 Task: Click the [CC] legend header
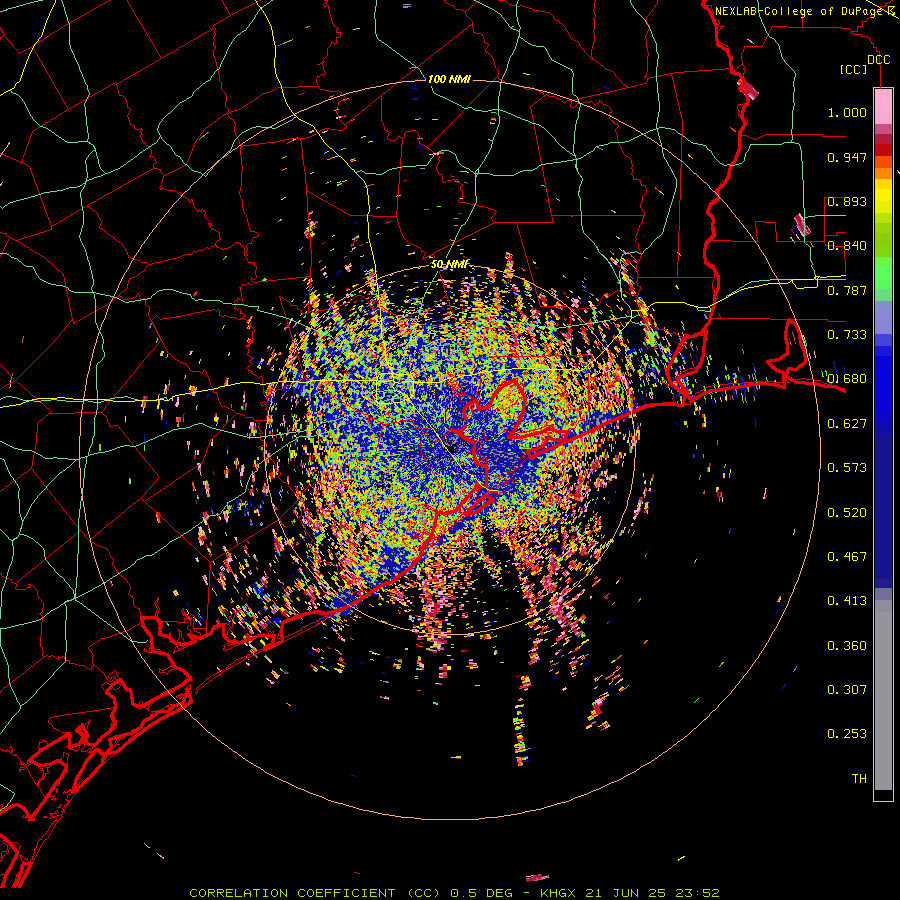click(854, 69)
